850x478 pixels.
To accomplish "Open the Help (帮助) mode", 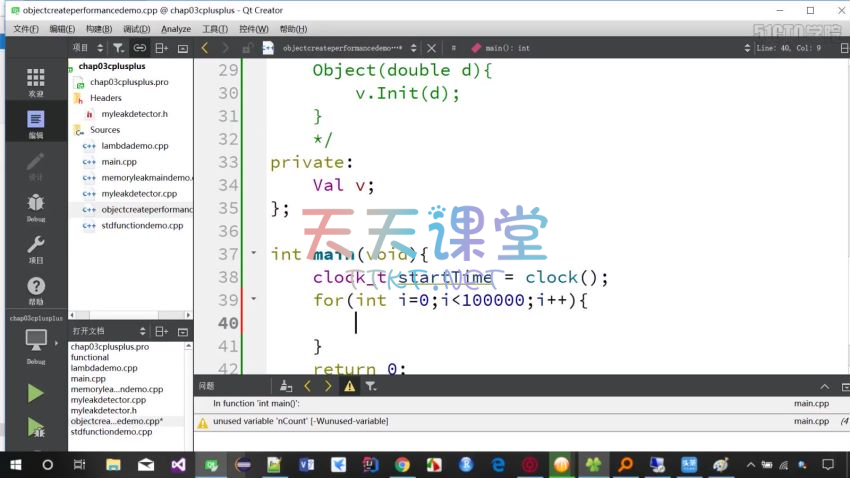I will (35, 290).
